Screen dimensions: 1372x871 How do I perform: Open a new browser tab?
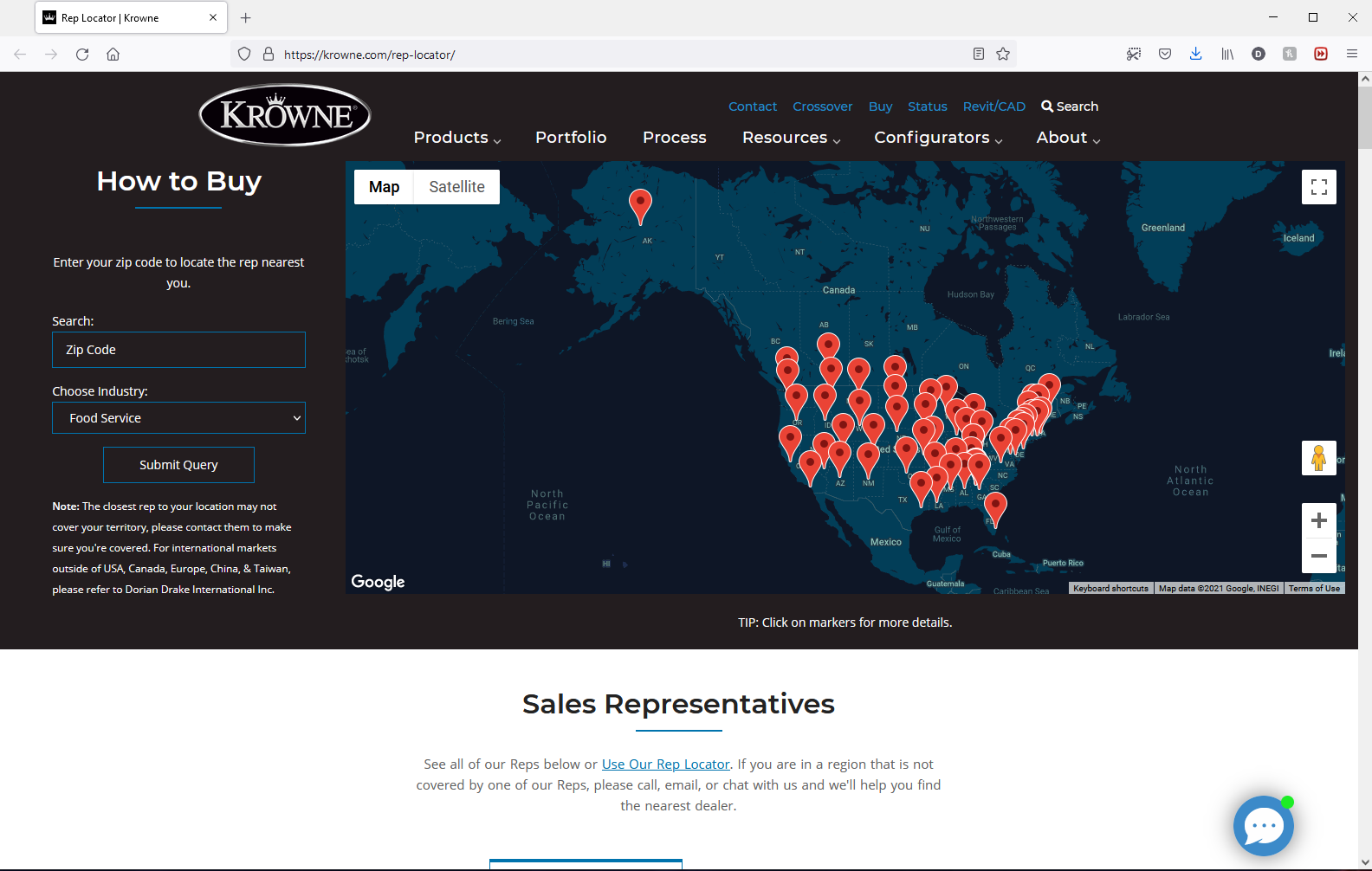(x=246, y=17)
